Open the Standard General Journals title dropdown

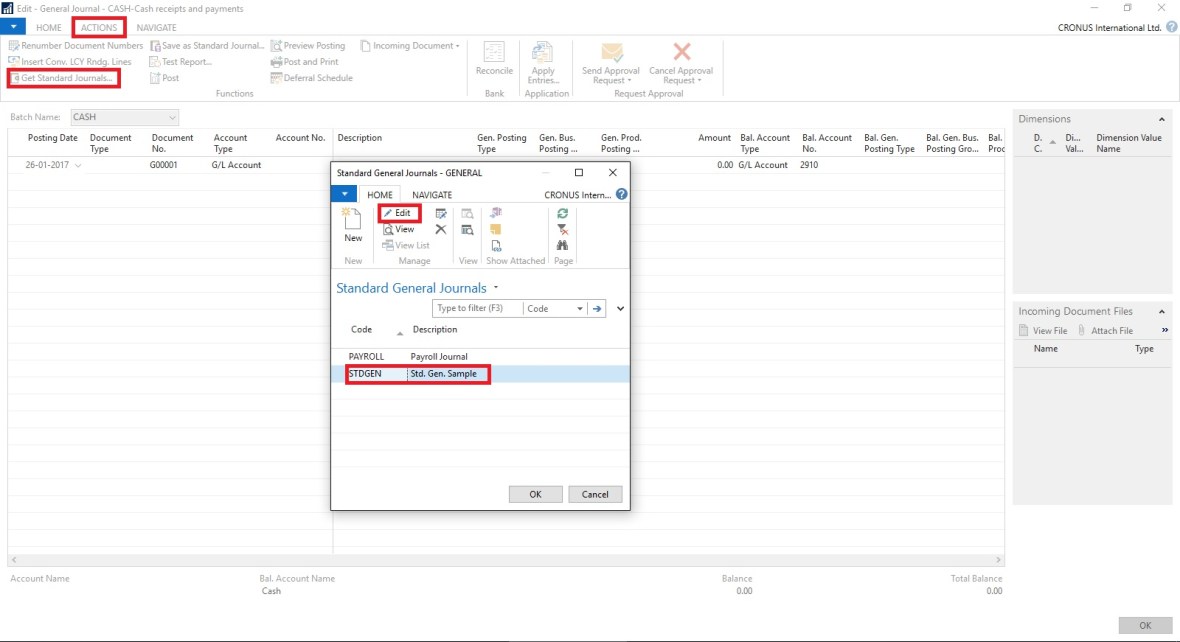click(497, 288)
